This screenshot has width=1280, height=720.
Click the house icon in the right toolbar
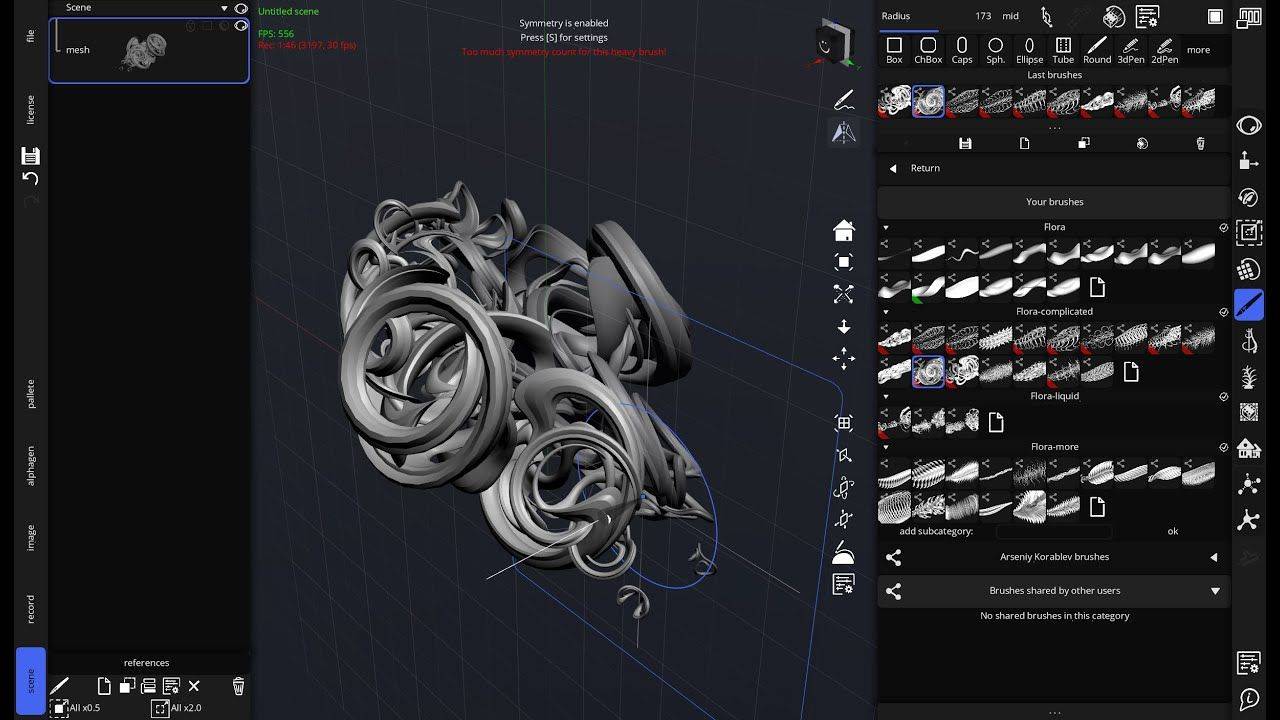1249,448
